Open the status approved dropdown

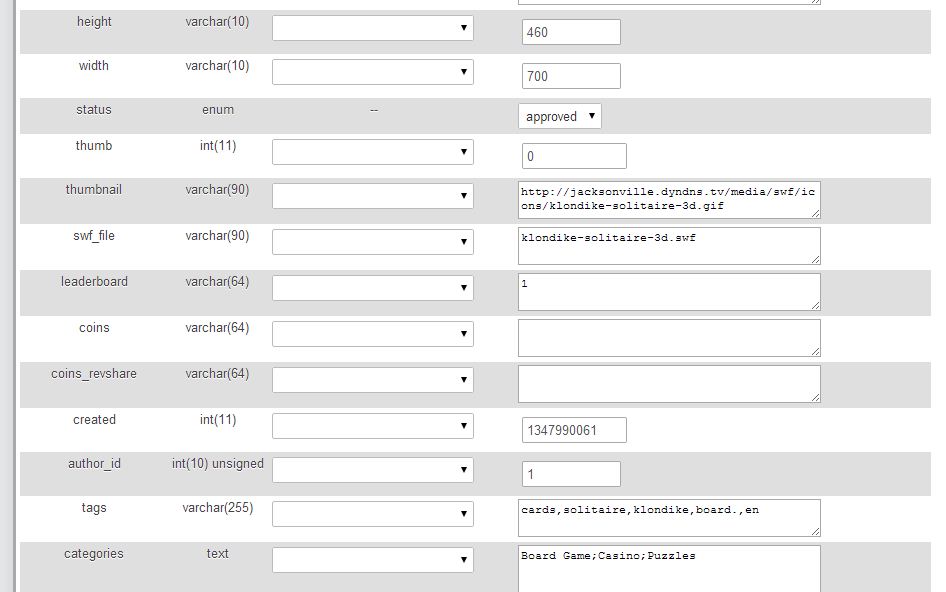pos(560,116)
